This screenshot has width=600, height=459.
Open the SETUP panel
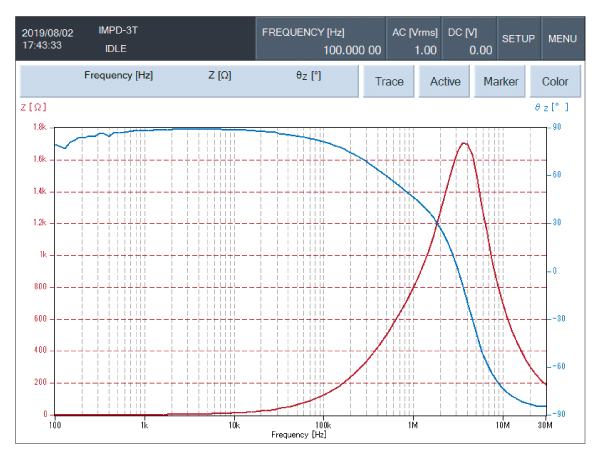coord(518,39)
